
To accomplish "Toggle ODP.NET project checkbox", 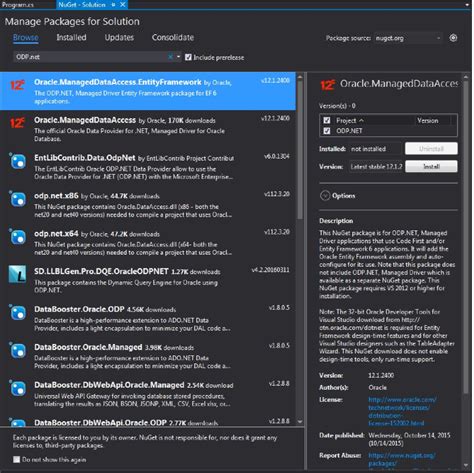I will point(327,131).
